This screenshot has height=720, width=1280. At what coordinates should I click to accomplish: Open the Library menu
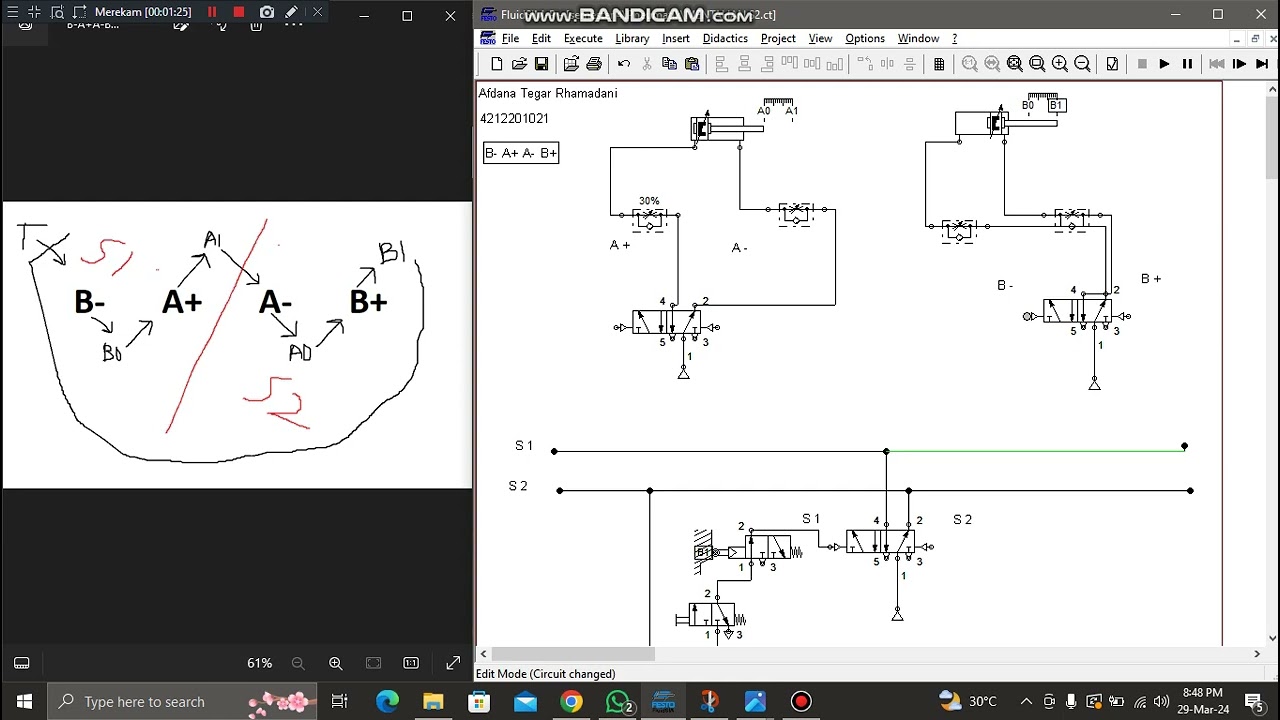[x=632, y=38]
